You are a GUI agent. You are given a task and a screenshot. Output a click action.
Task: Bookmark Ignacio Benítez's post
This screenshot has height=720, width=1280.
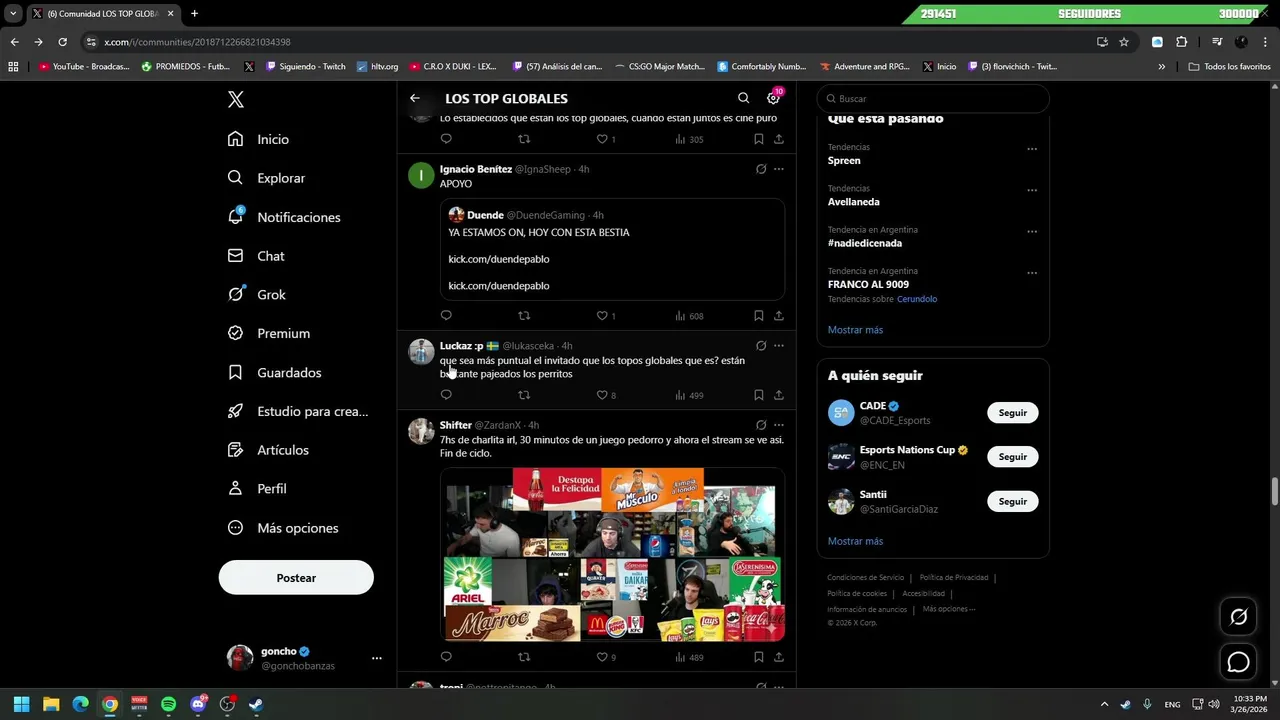click(759, 316)
